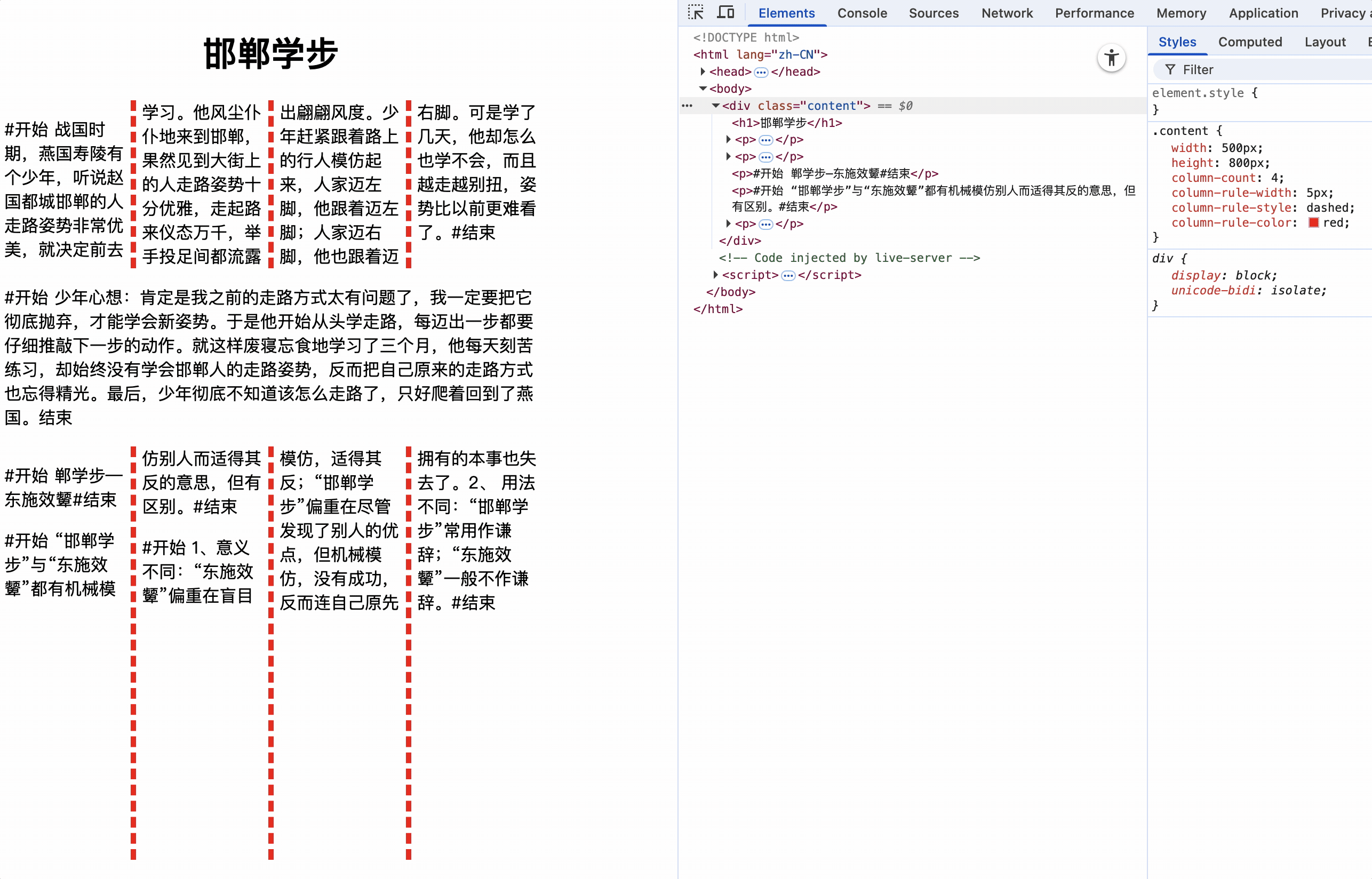1372x879 pixels.
Task: Click the filter funnel icon
Action: (1170, 70)
